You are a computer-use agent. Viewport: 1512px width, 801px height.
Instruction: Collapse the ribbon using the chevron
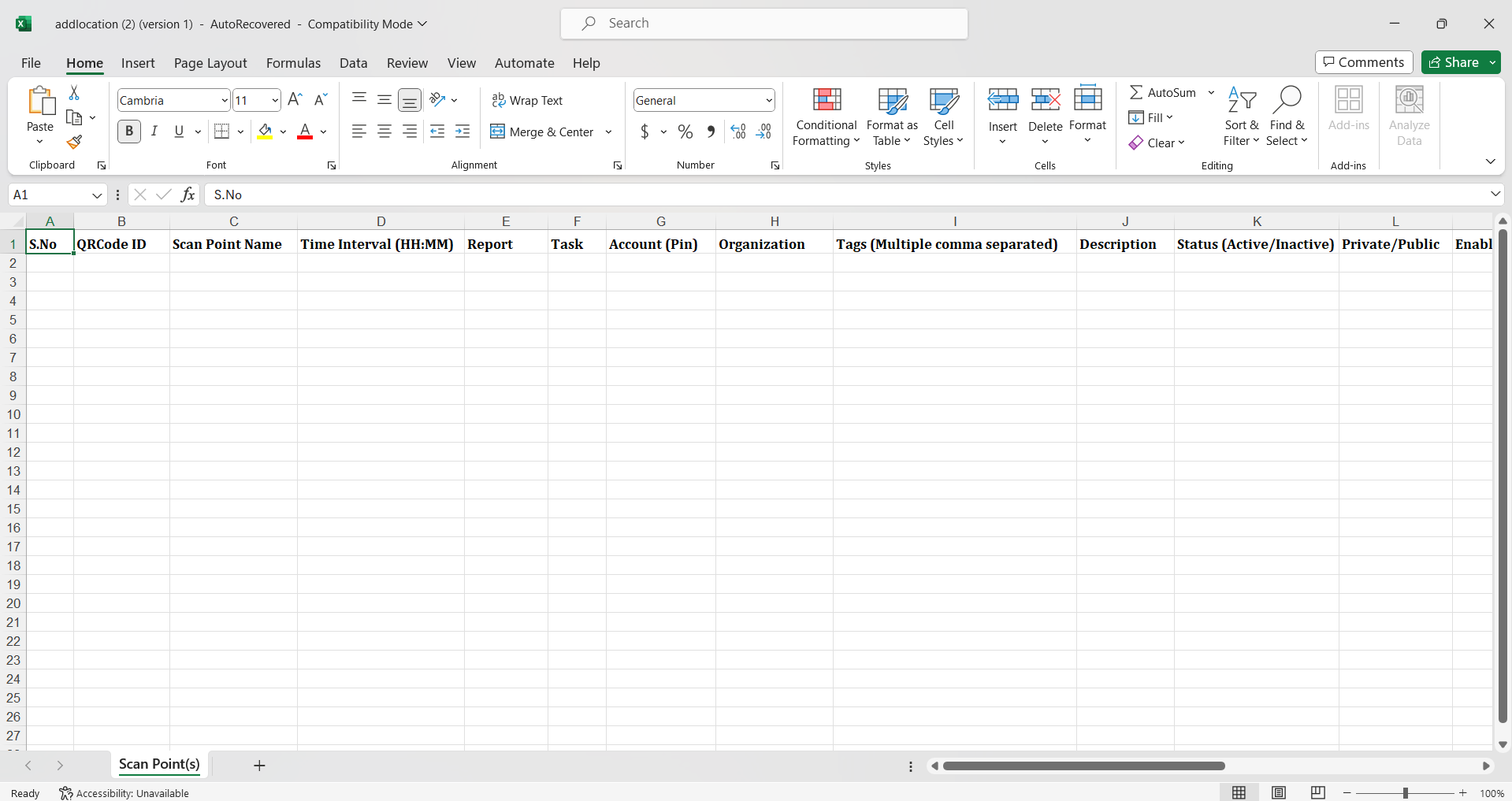(1490, 161)
